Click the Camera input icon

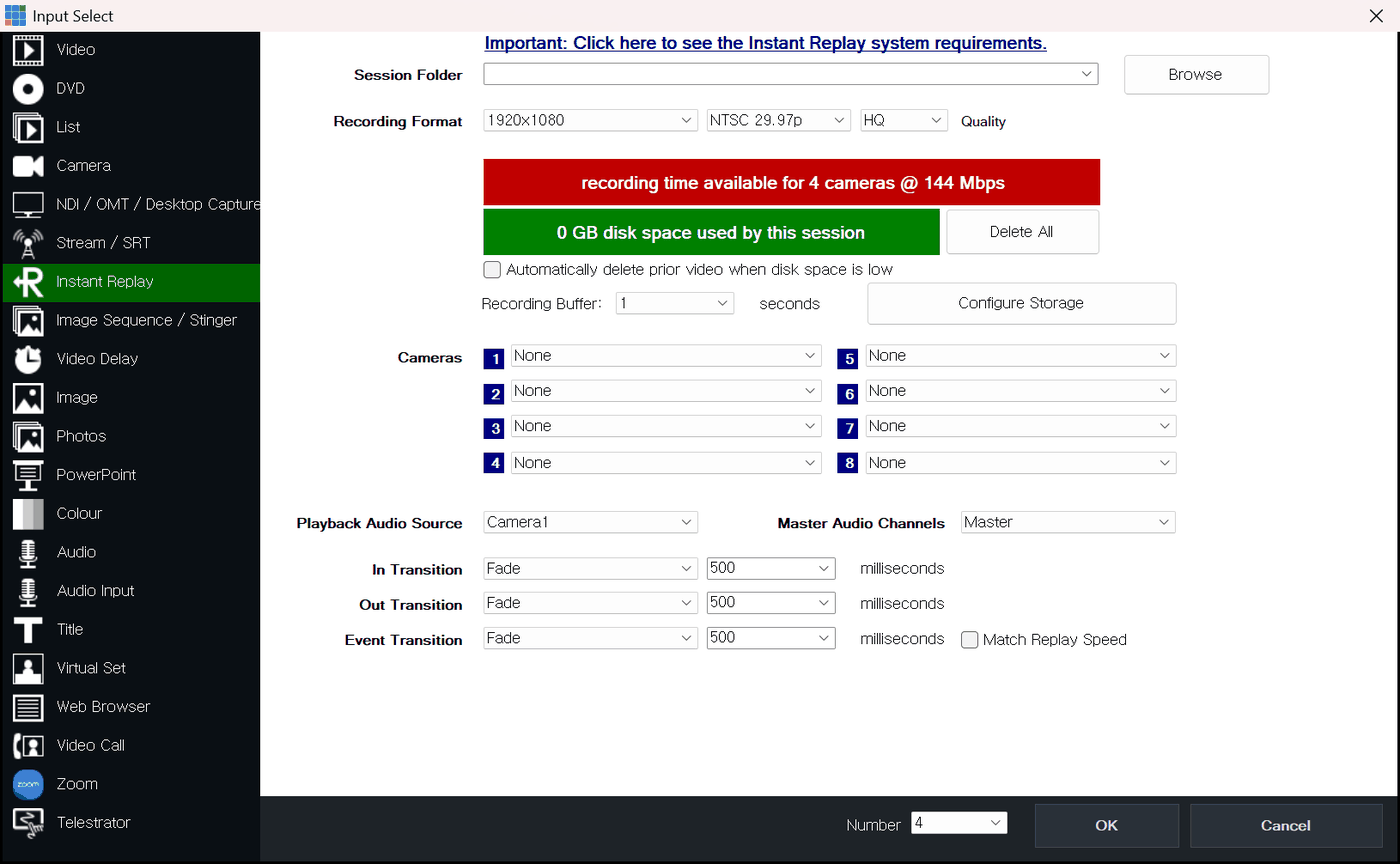[28, 166]
